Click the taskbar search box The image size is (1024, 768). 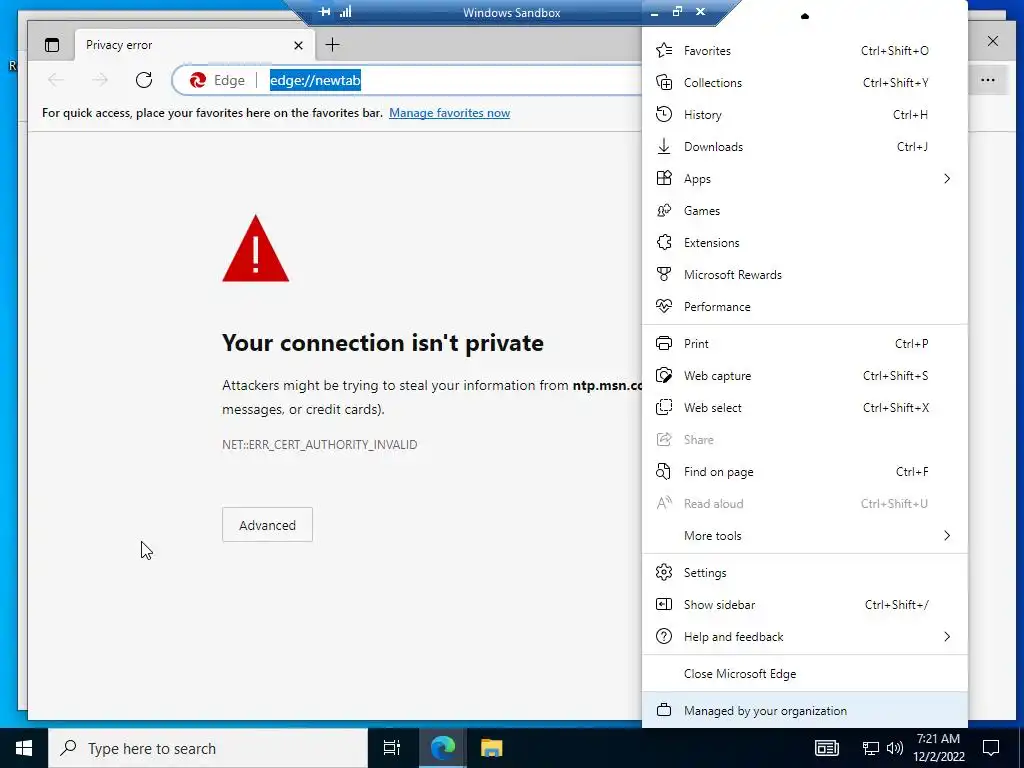(208, 748)
